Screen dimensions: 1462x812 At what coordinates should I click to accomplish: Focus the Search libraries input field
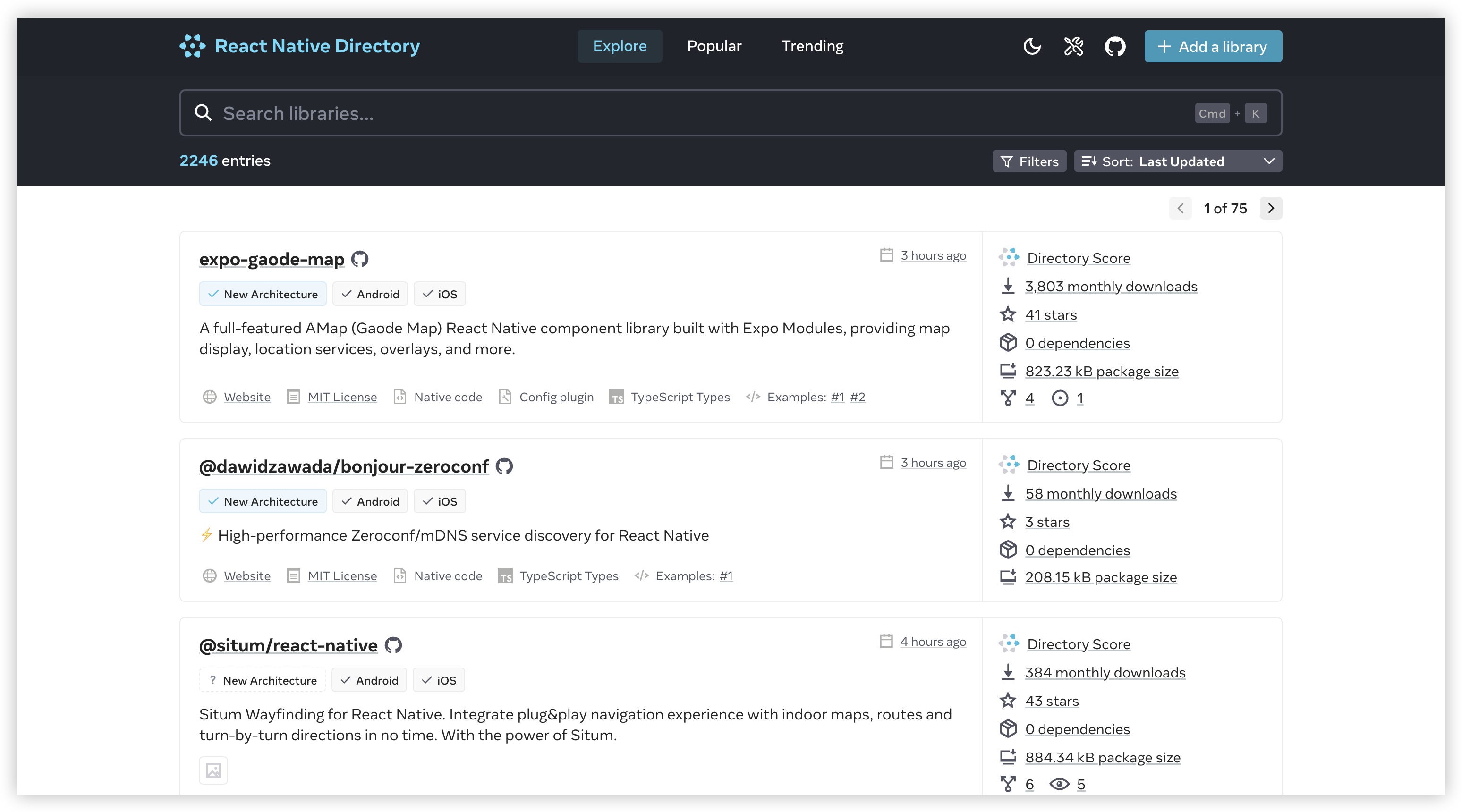pyautogui.click(x=681, y=113)
